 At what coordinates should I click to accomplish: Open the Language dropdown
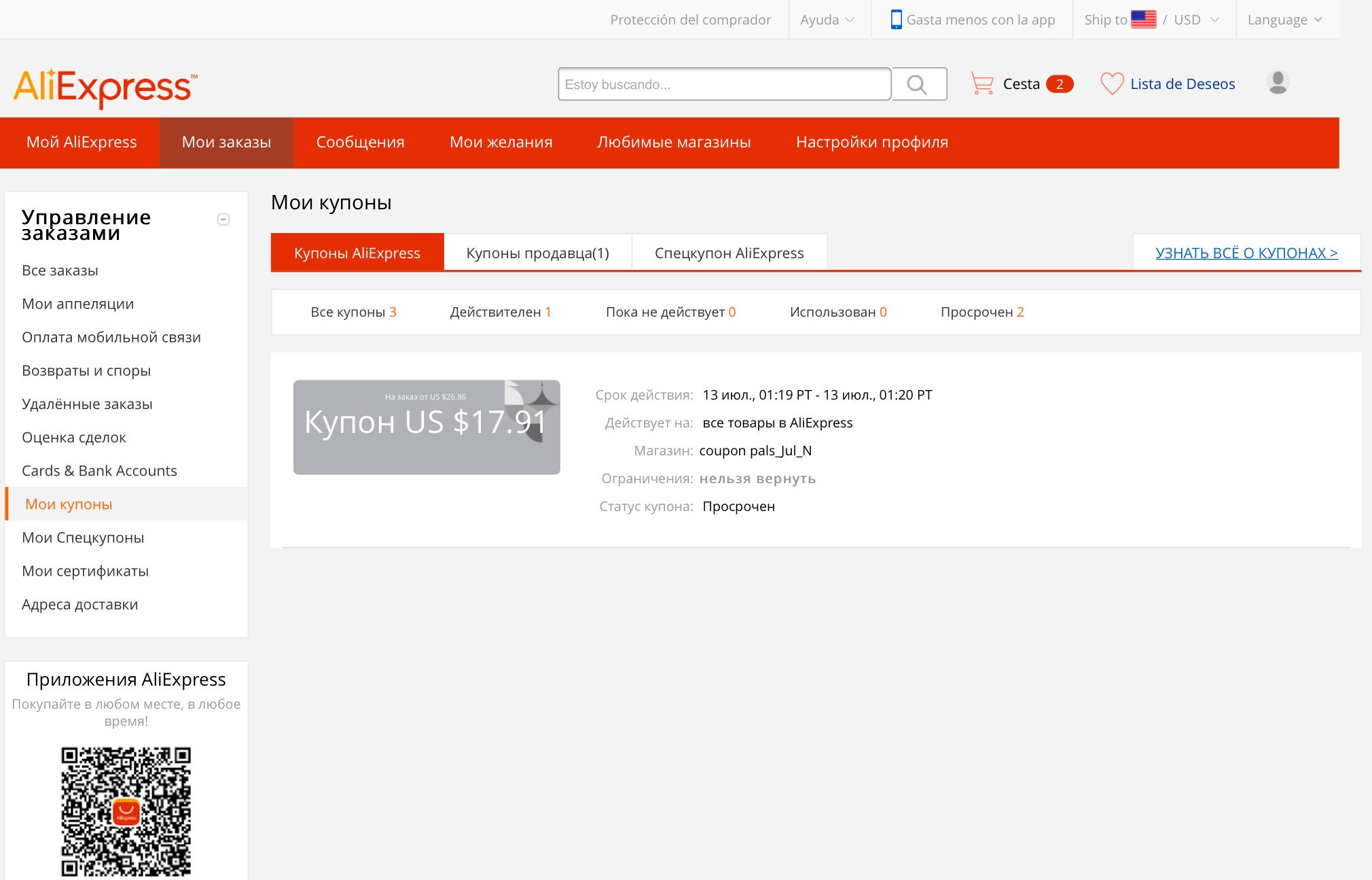pos(1285,20)
